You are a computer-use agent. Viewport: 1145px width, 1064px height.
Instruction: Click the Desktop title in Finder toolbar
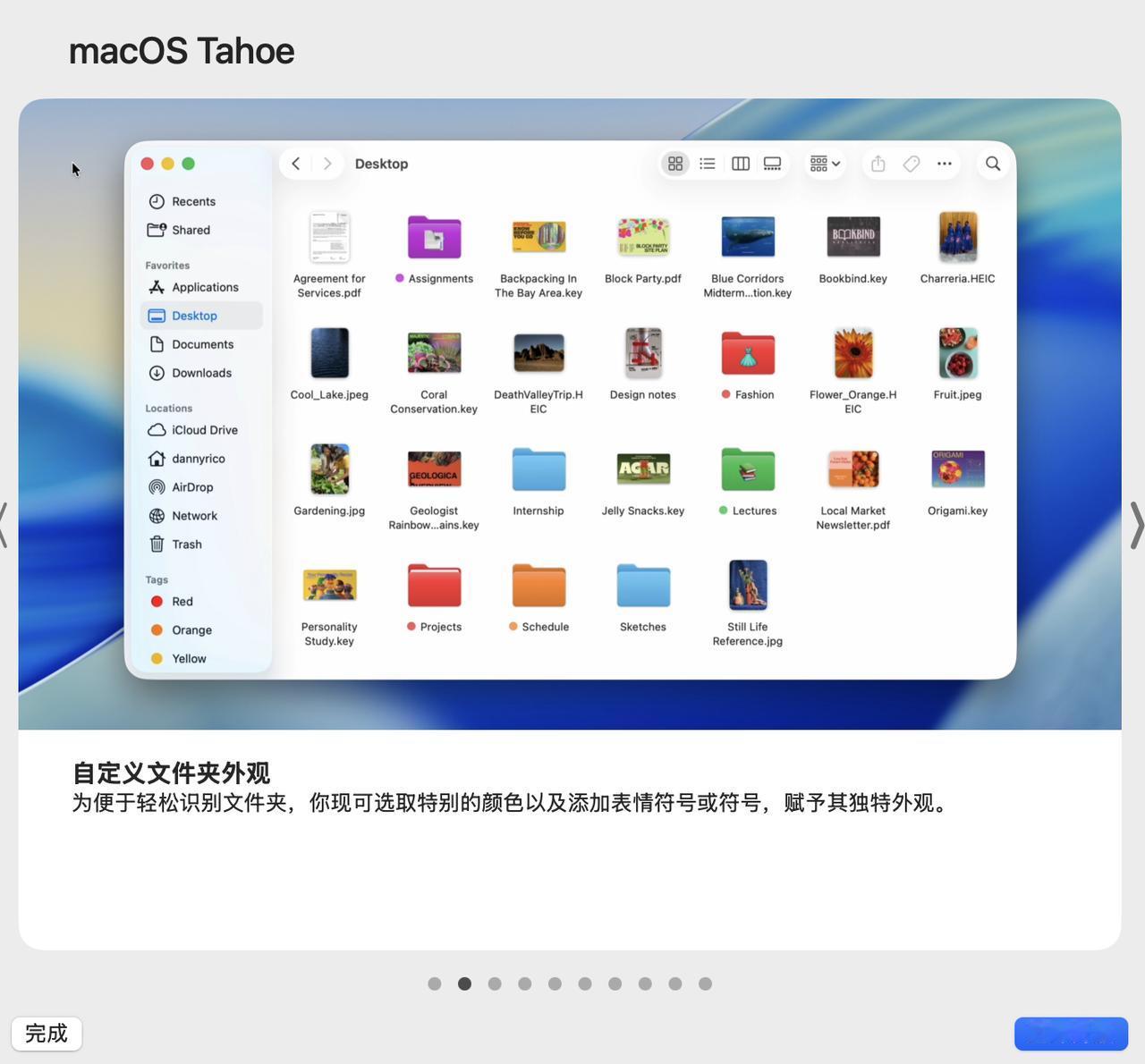tap(382, 164)
